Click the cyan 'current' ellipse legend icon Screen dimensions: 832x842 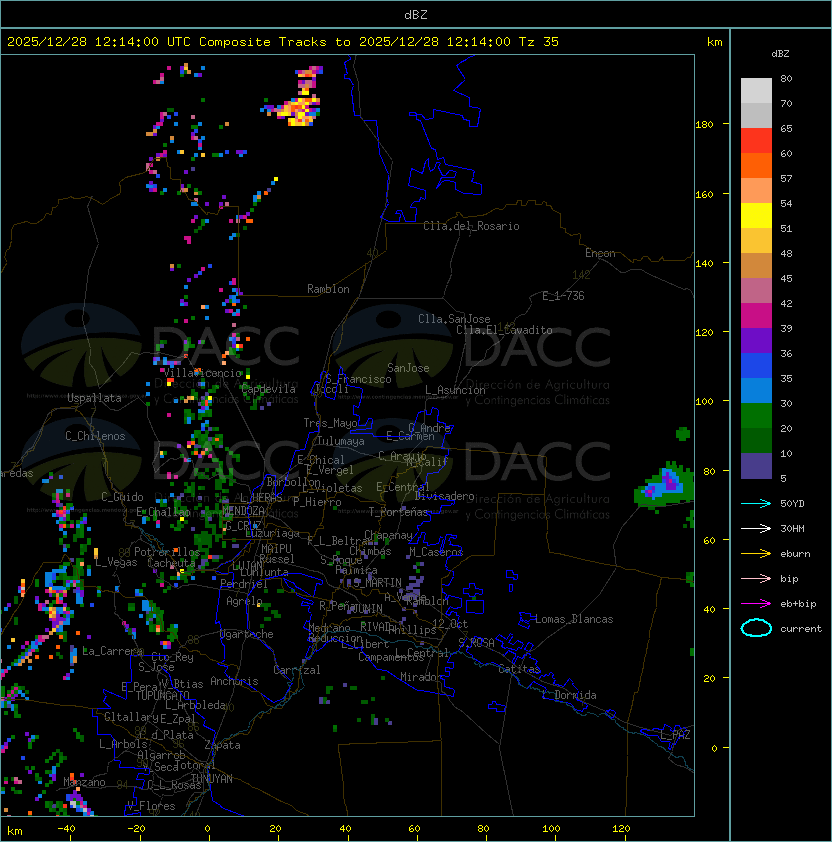(756, 628)
